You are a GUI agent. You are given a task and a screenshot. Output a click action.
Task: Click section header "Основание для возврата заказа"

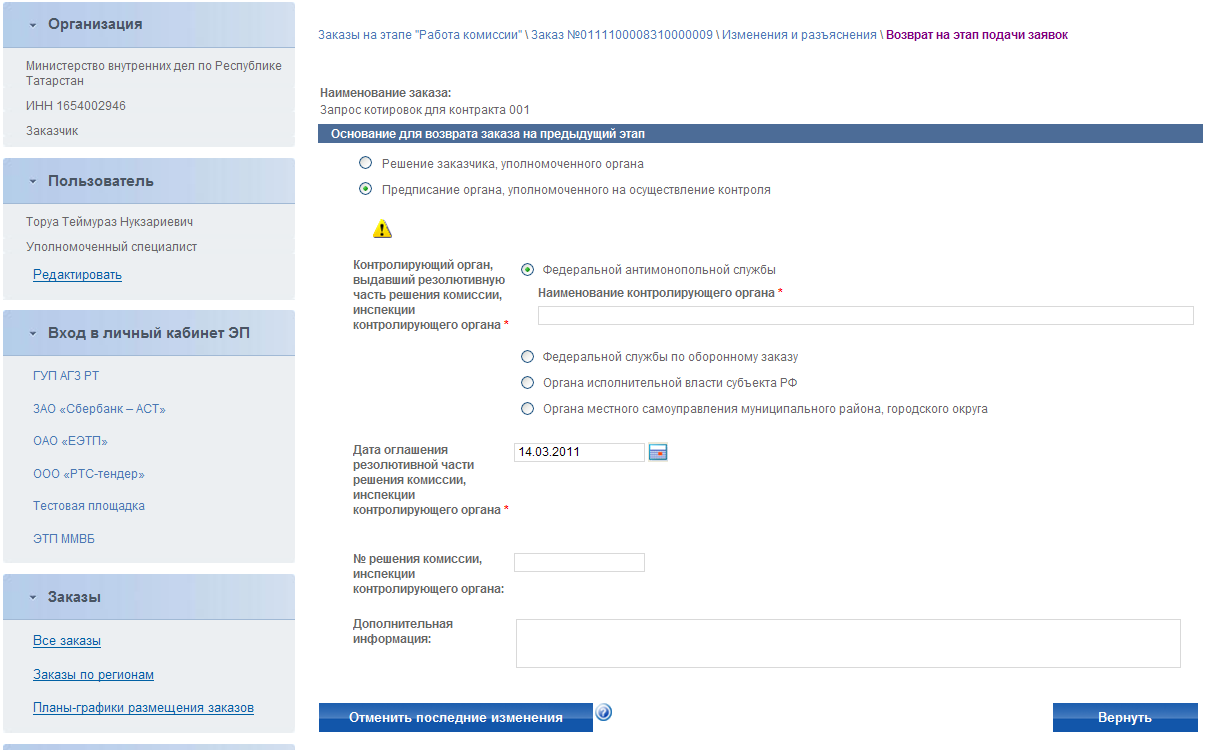760,133
